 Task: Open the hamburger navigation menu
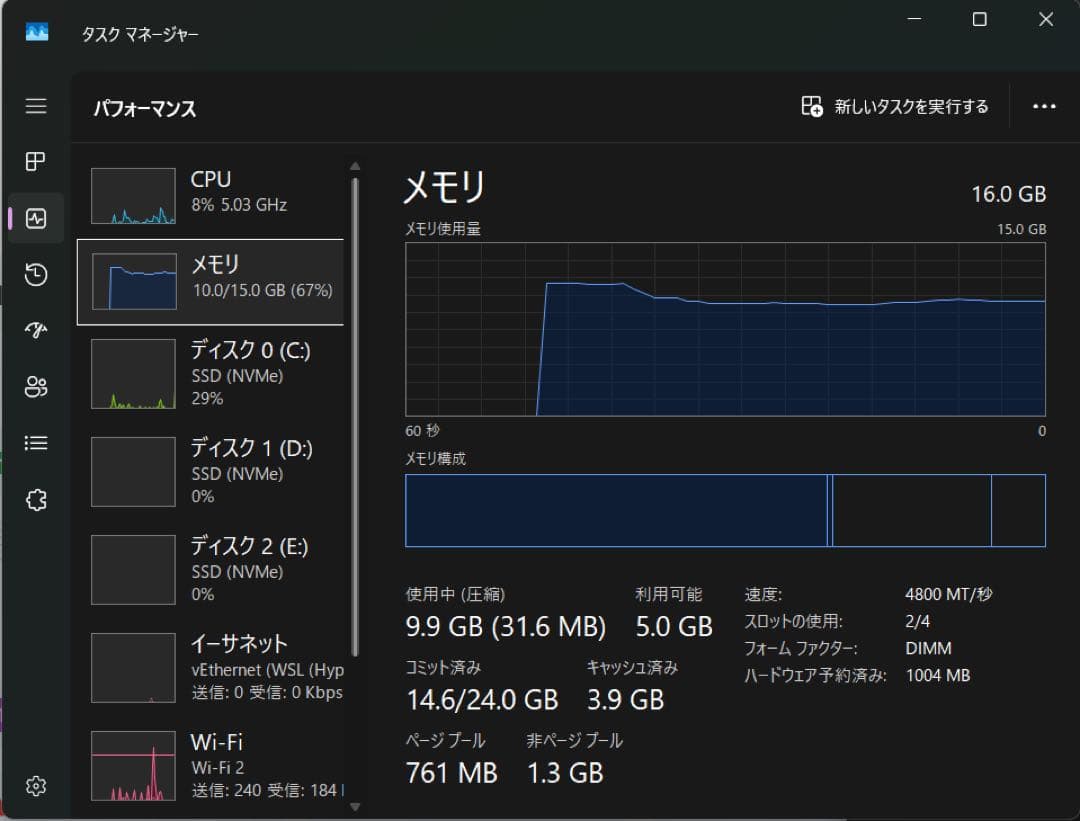tap(36, 106)
